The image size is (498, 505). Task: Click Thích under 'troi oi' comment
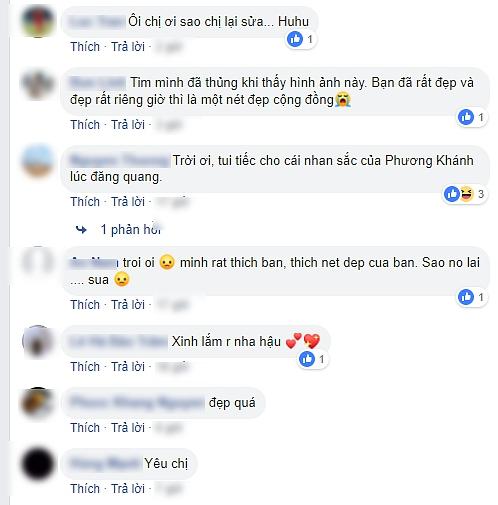pos(85,305)
